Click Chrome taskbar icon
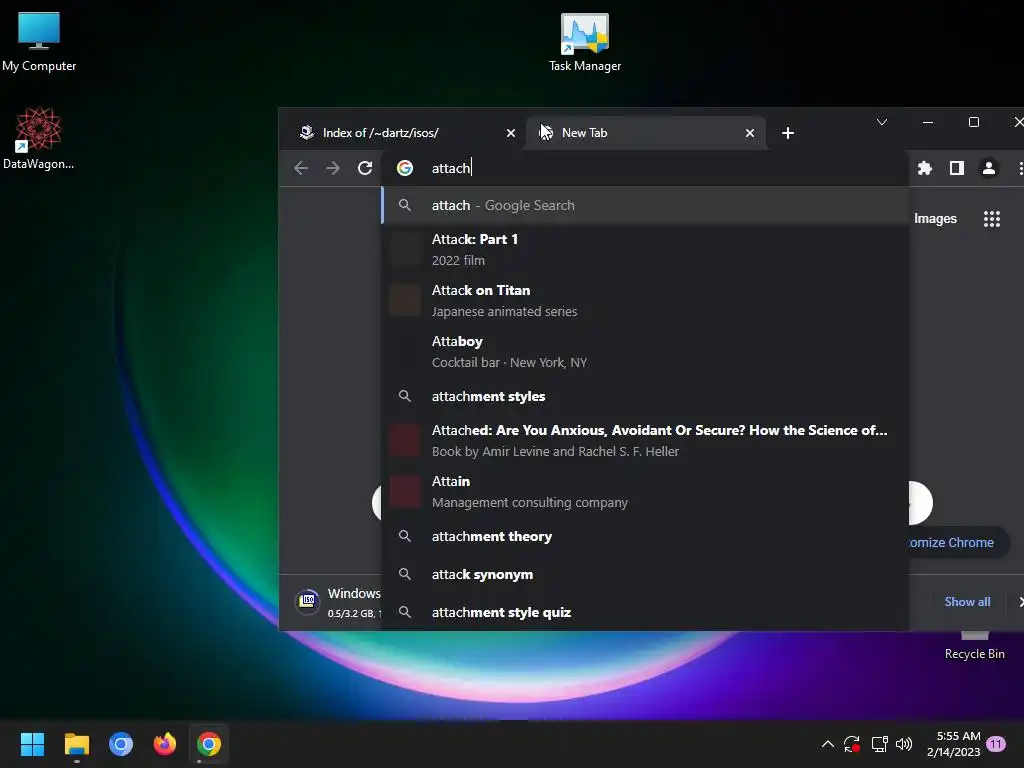The width and height of the screenshot is (1024, 768). click(209, 744)
